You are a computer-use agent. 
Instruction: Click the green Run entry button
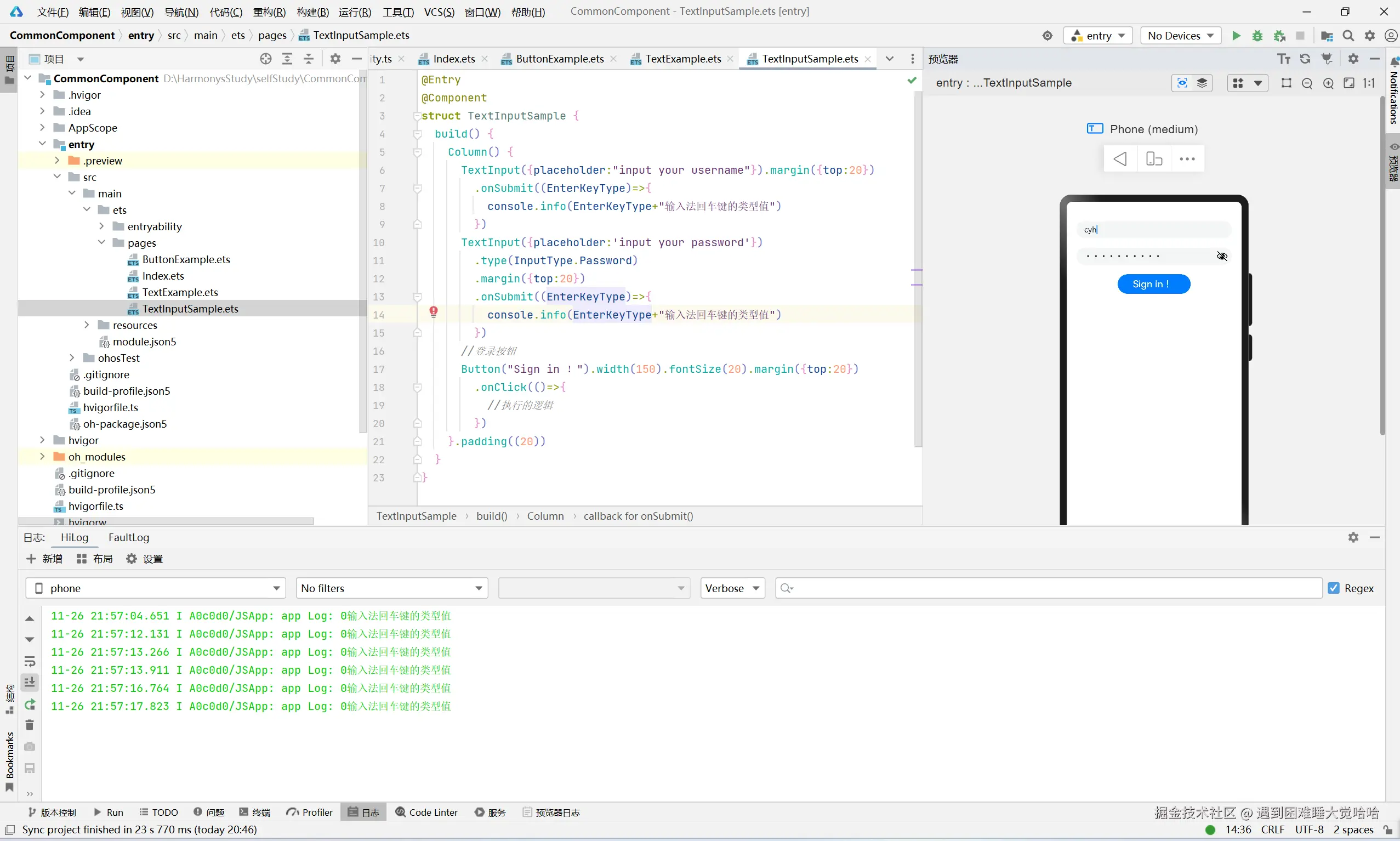coord(1236,36)
